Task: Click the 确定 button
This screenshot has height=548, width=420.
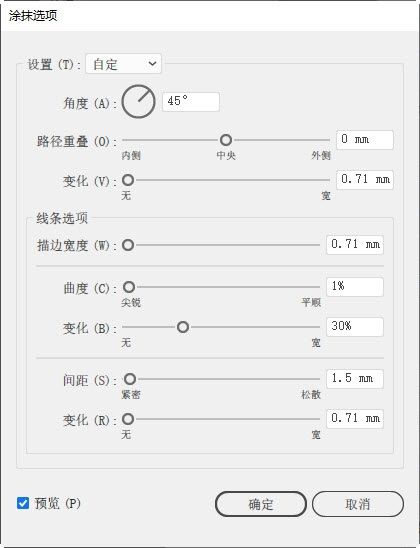Action: [x=261, y=504]
